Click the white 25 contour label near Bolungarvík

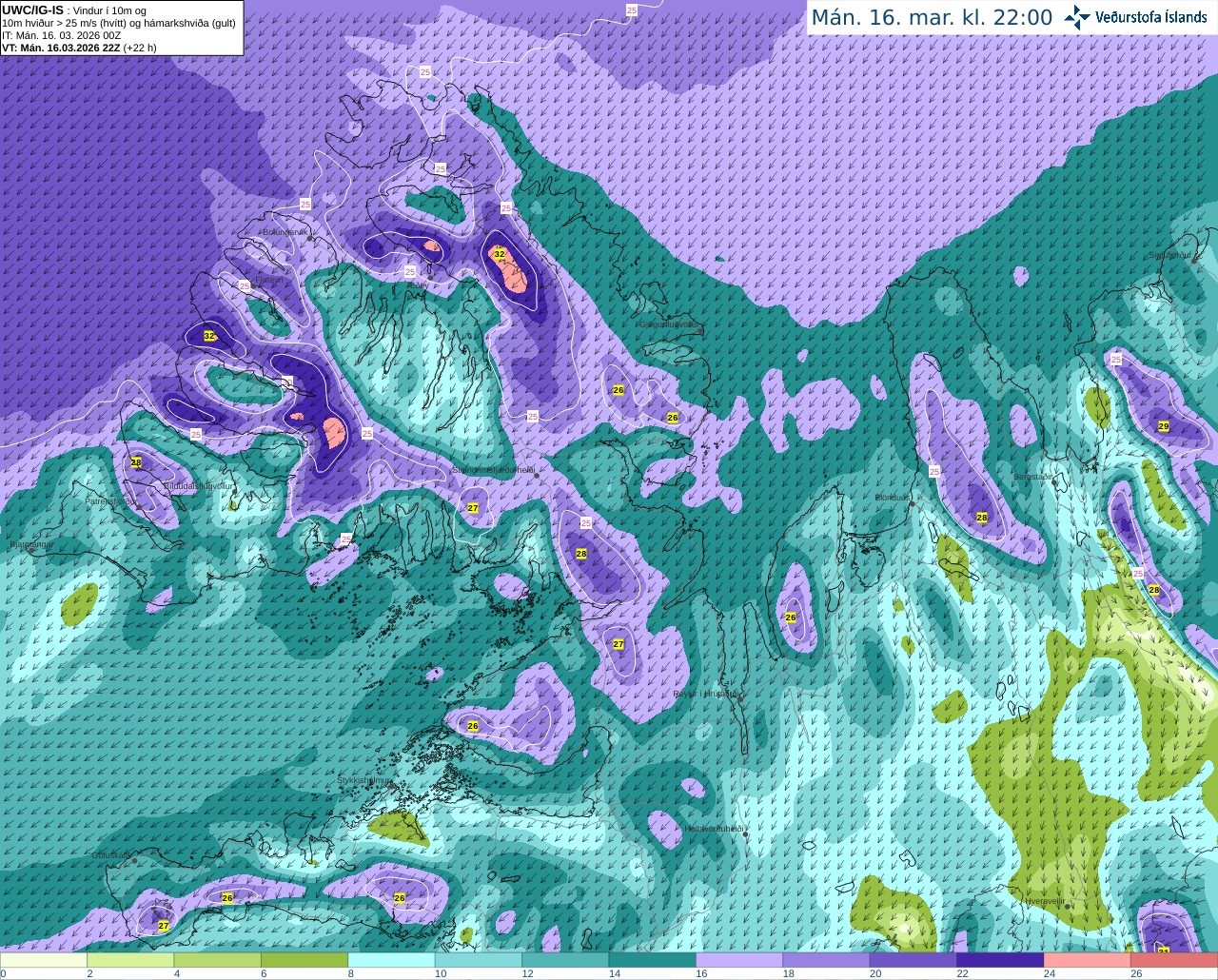(x=305, y=205)
